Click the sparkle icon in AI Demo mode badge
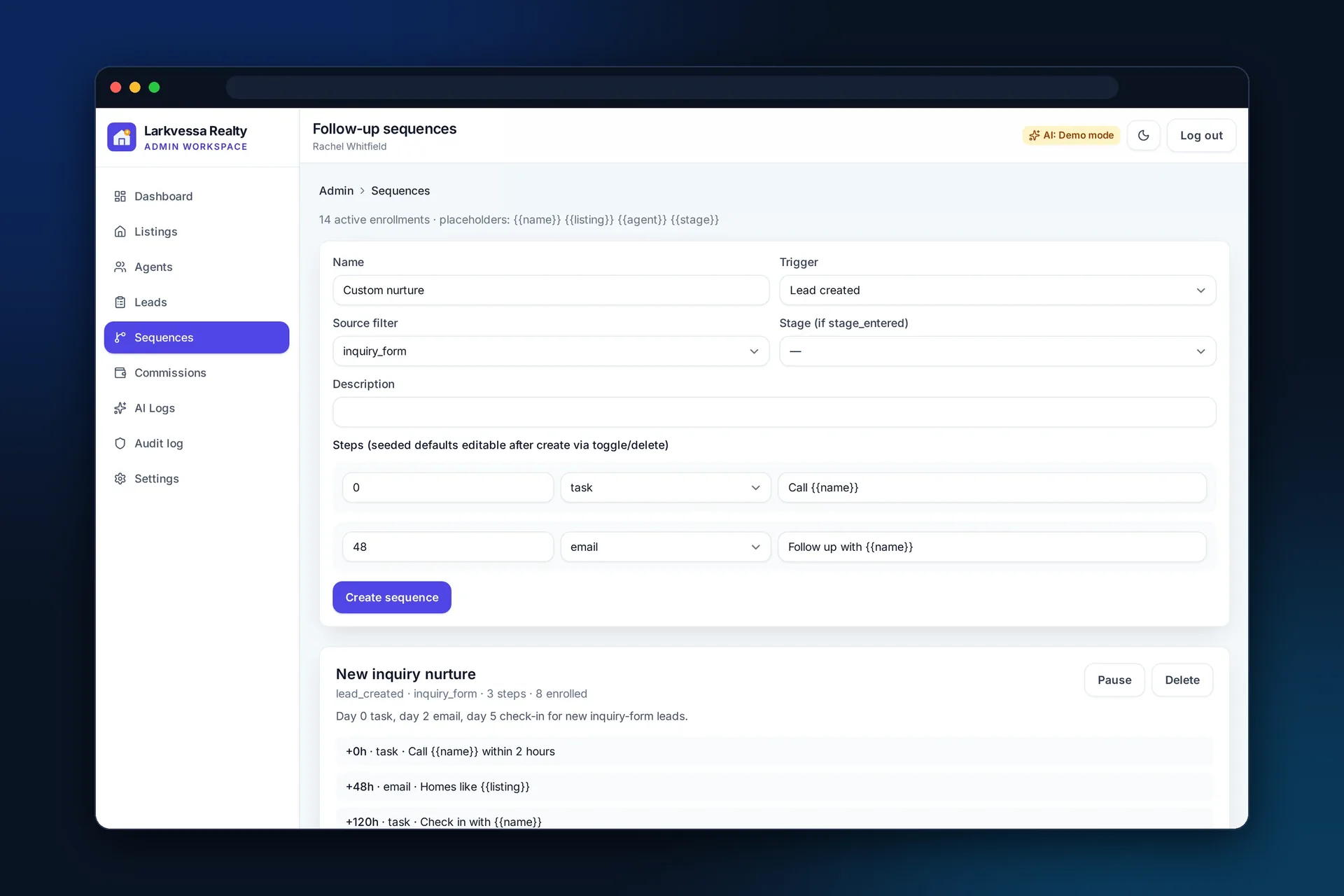Viewport: 1344px width, 896px height. tap(1034, 136)
